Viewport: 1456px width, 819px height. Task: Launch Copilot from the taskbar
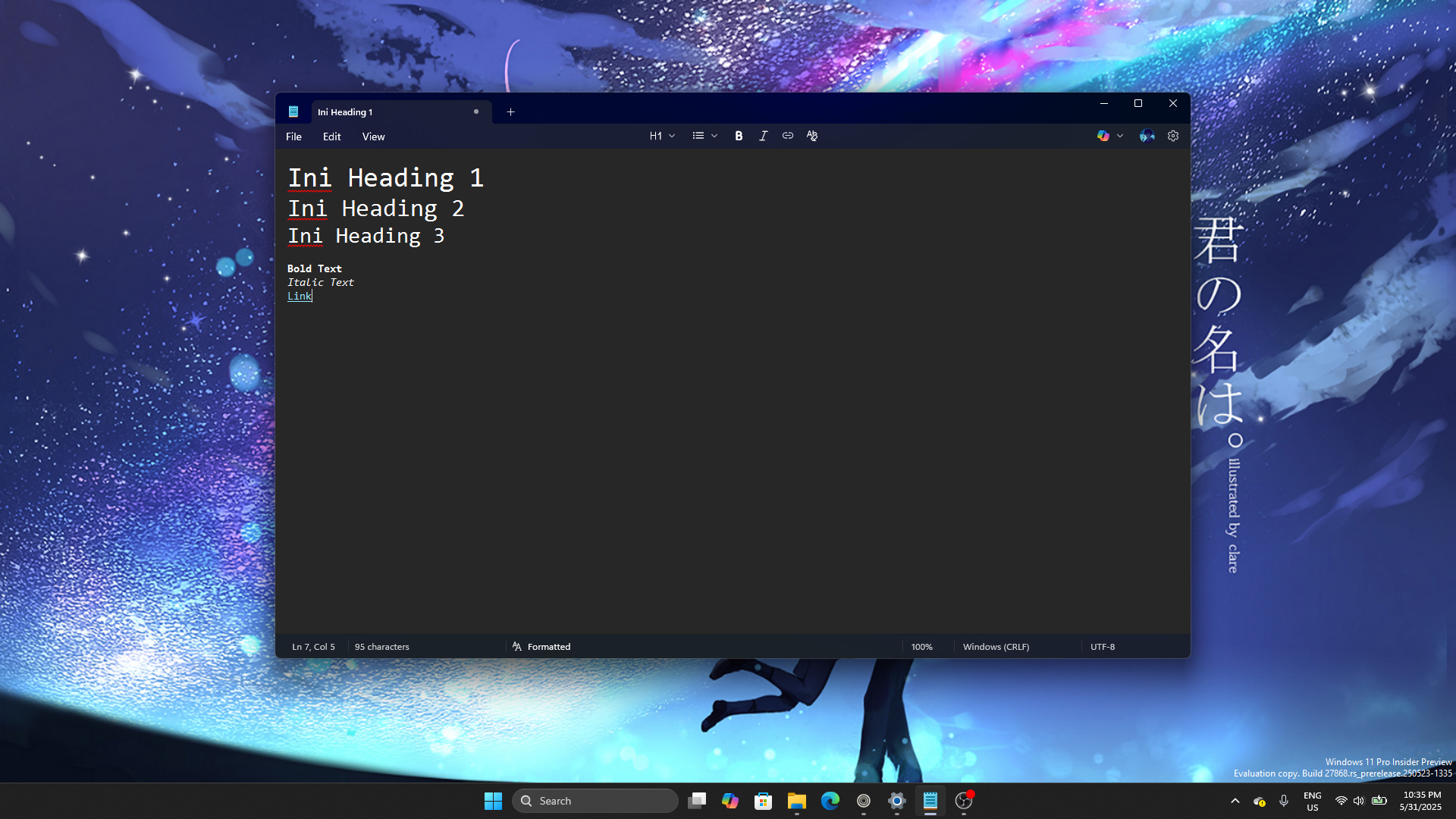click(x=730, y=801)
